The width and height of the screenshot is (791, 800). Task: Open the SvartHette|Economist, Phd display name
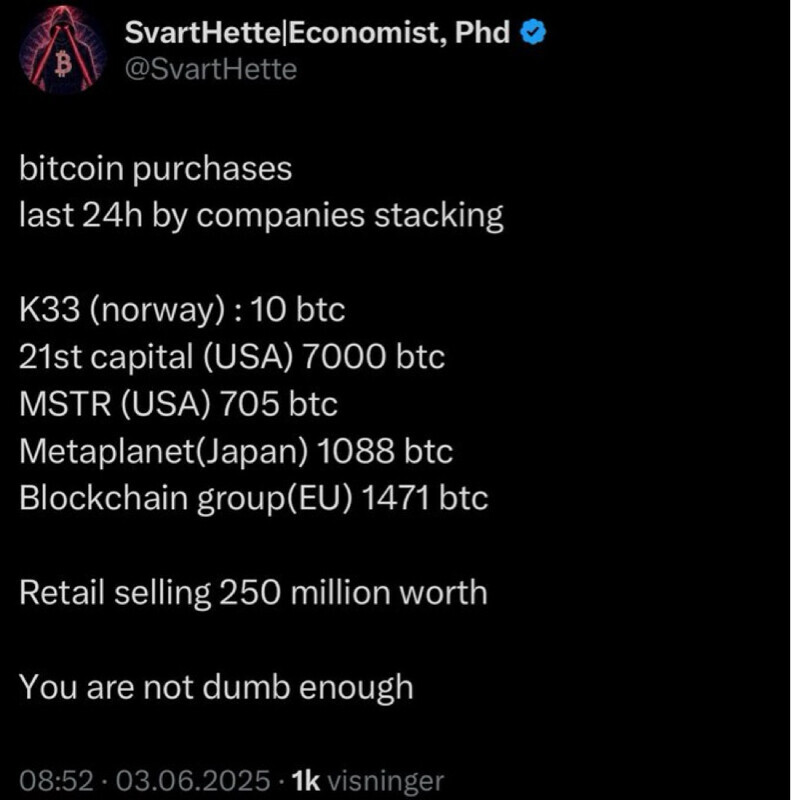(317, 33)
